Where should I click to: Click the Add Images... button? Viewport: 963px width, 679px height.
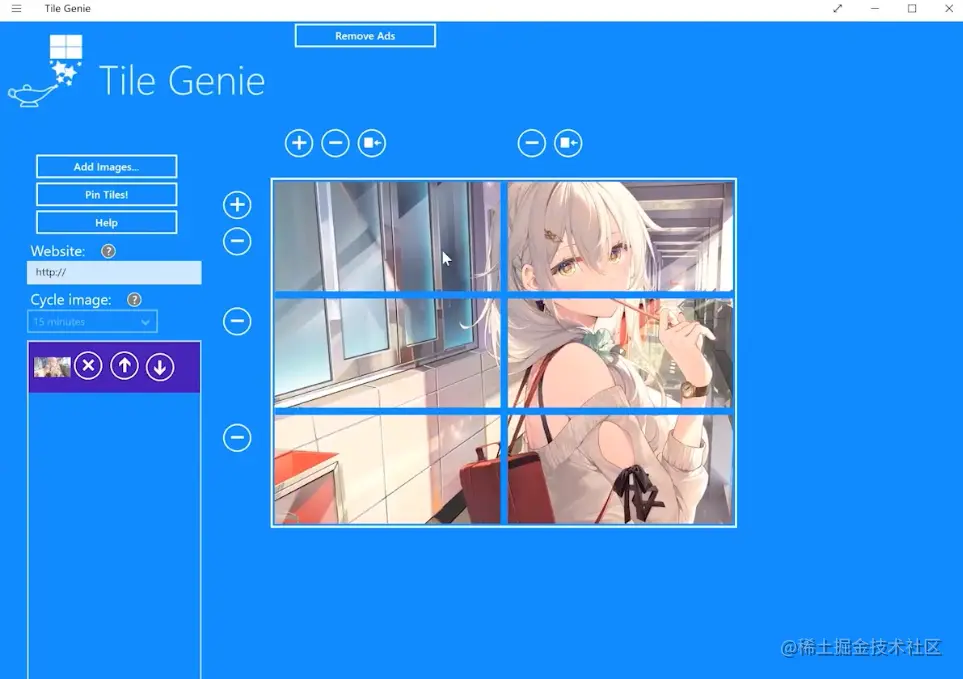(106, 166)
